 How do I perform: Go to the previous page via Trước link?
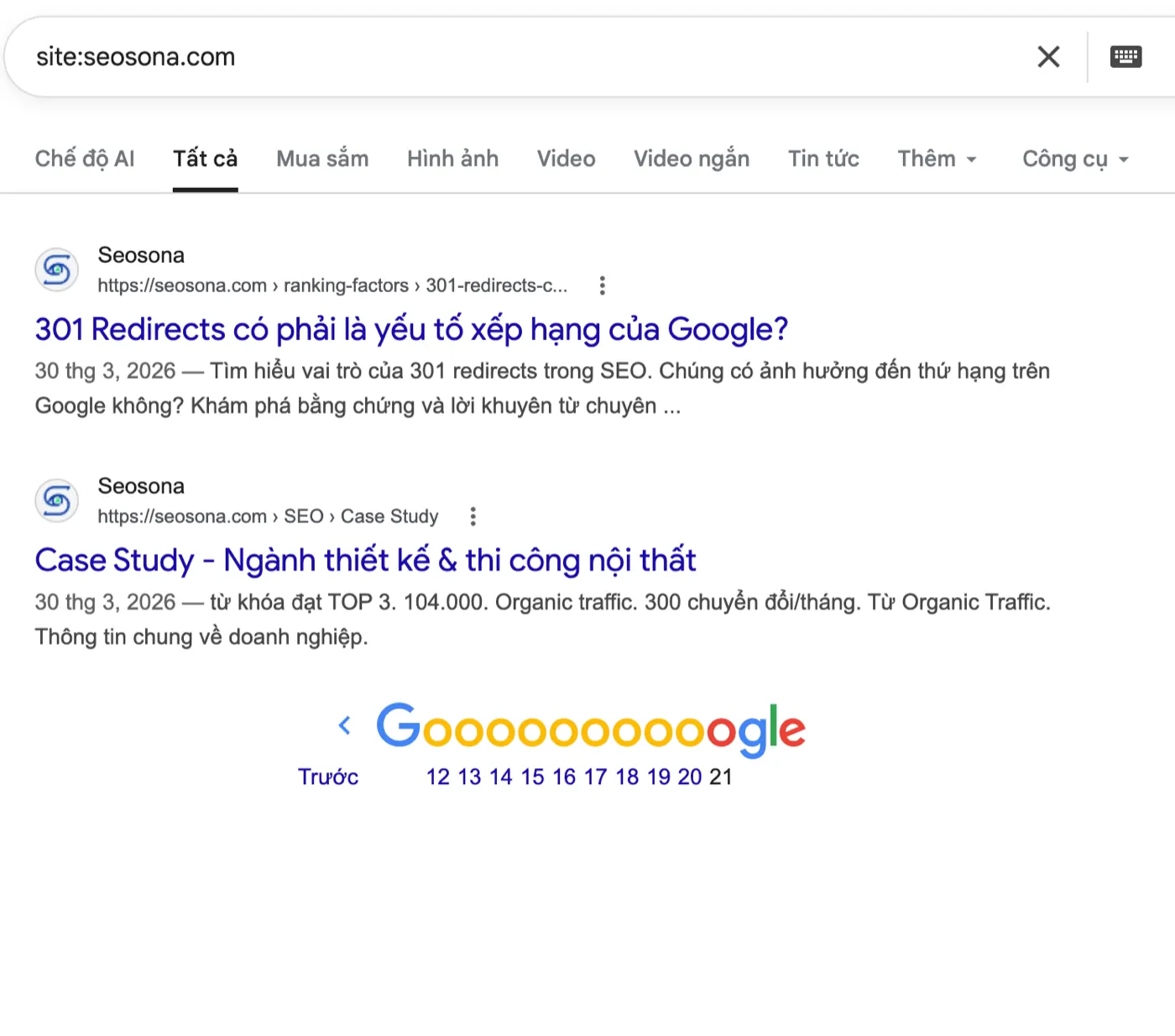328,777
